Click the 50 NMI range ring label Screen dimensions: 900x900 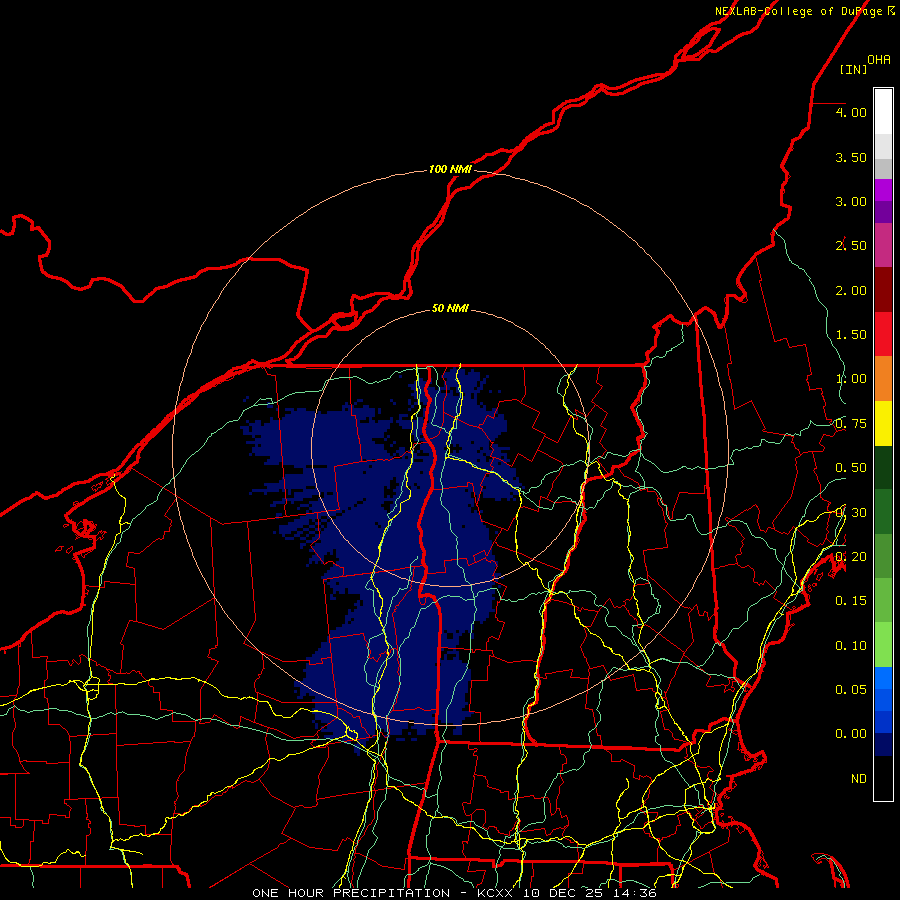[x=450, y=308]
